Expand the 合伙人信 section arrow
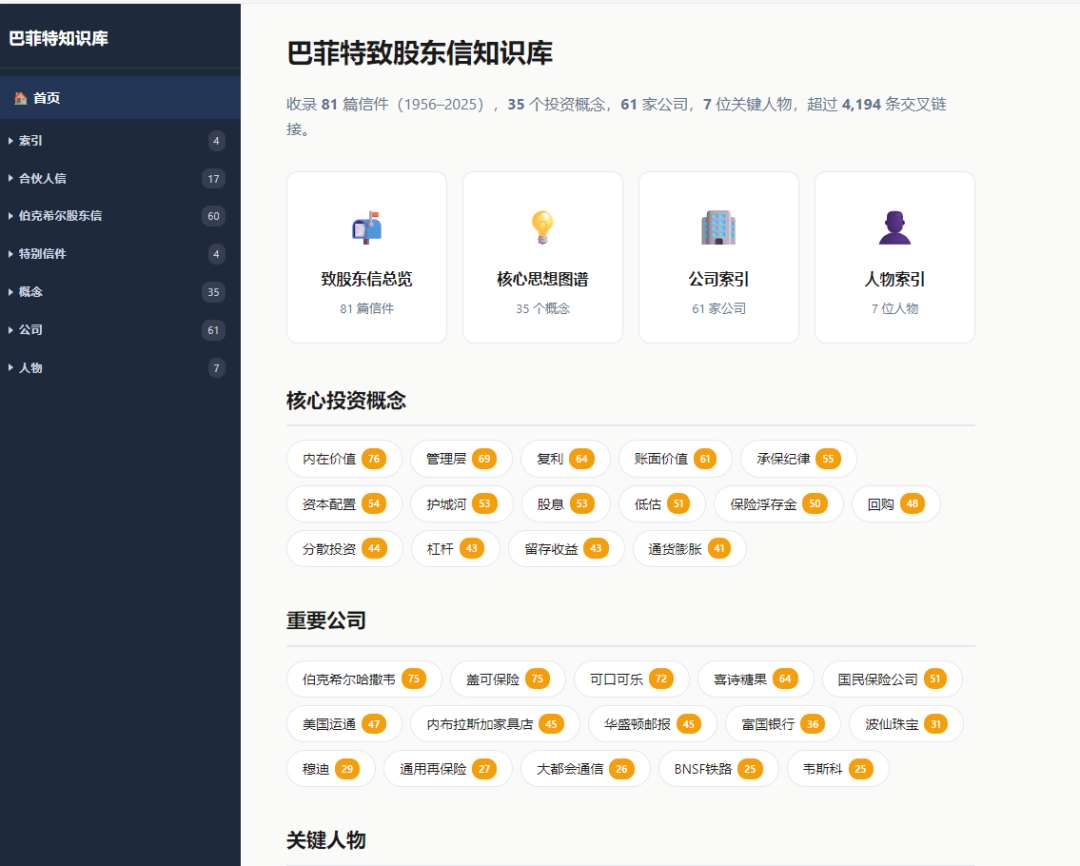Viewport: 1080px width, 866px height. click(10, 178)
